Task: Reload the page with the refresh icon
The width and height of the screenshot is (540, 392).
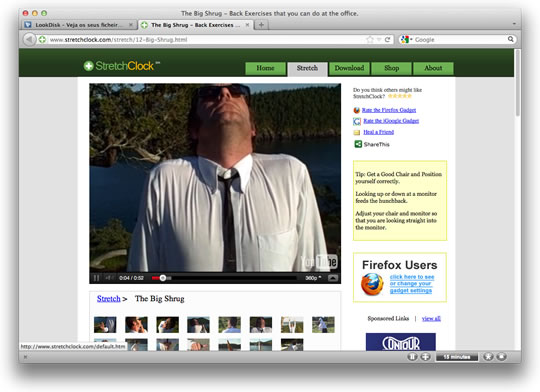Action: pos(387,40)
